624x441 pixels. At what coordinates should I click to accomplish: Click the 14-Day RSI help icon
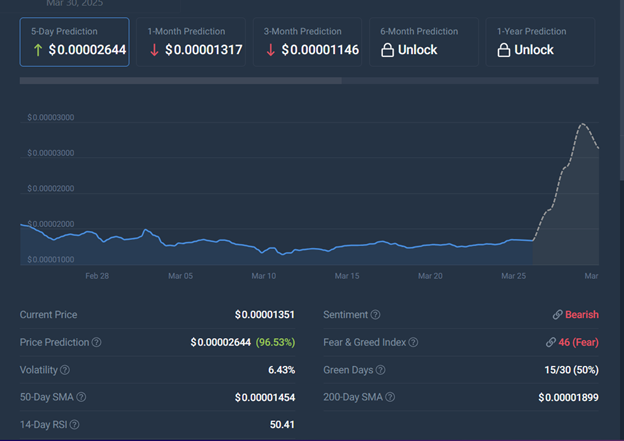pyautogui.click(x=77, y=425)
